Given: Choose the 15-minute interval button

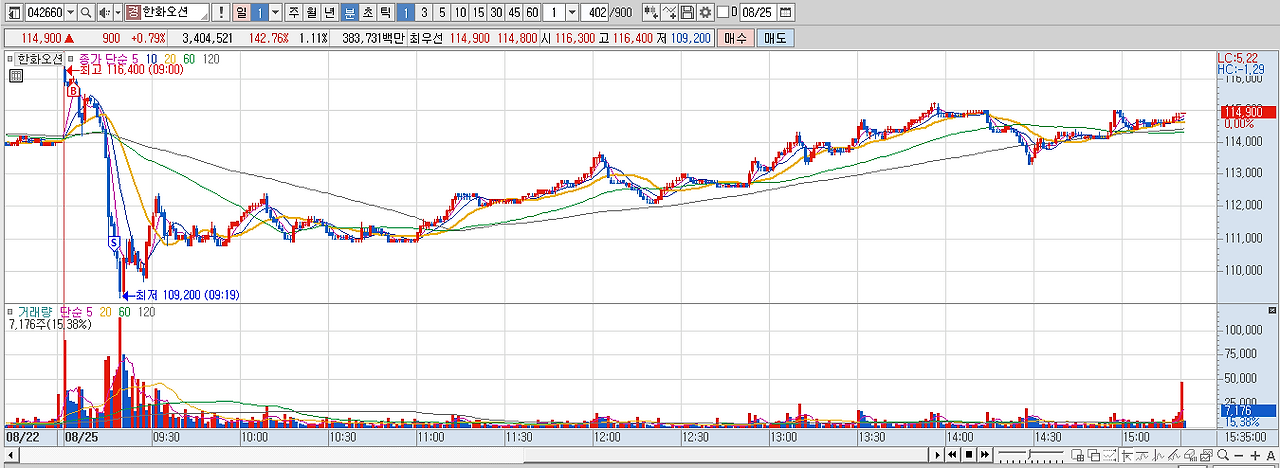Looking at the screenshot, I should click(478, 12).
